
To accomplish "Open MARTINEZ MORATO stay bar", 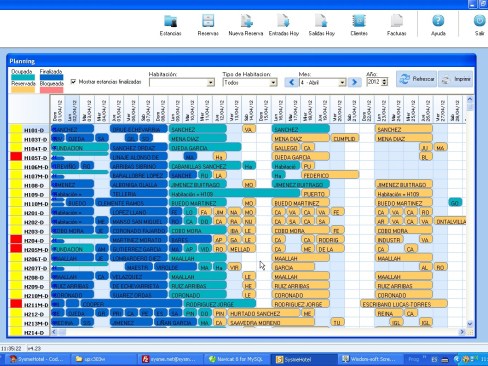I will (139, 239).
